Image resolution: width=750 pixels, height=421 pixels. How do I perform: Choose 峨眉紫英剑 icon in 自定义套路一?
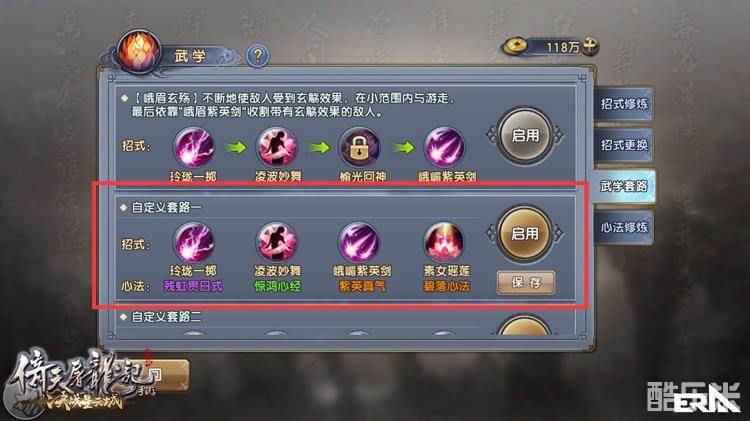coord(360,243)
